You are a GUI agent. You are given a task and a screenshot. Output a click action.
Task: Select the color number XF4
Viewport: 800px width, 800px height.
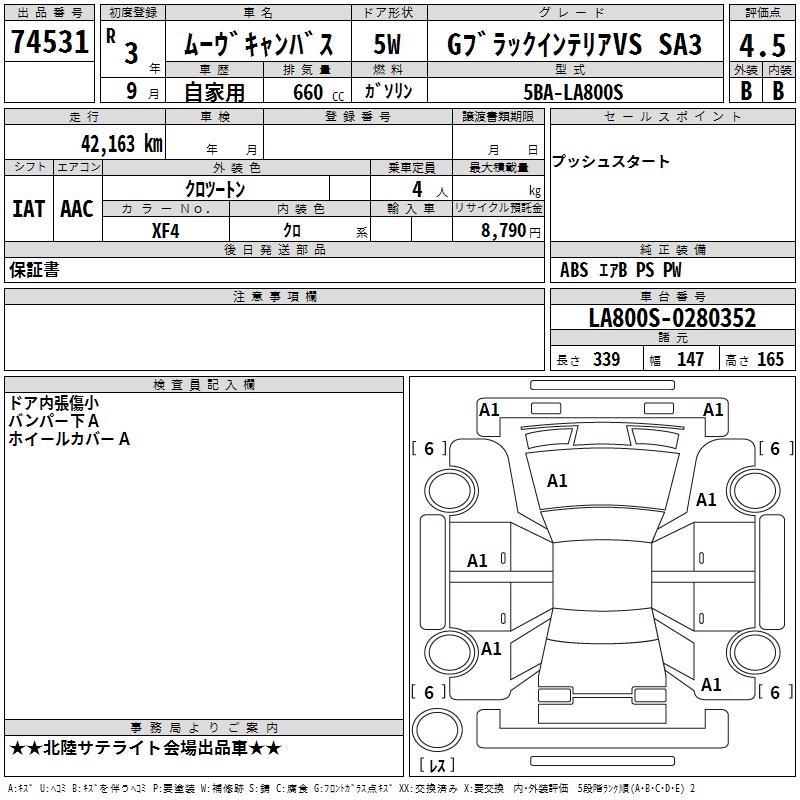pyautogui.click(x=165, y=231)
